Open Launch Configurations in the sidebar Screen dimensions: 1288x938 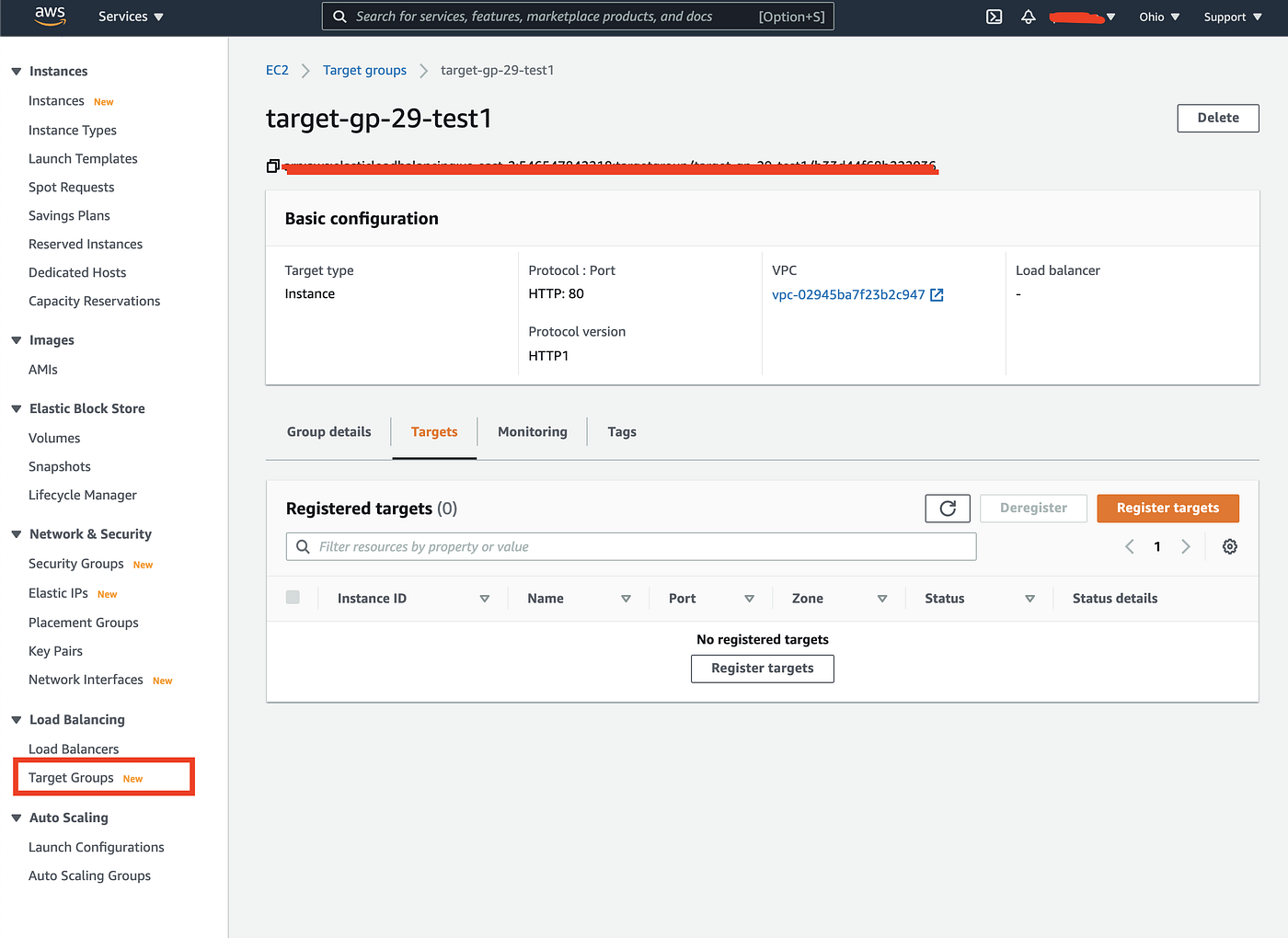(x=97, y=848)
